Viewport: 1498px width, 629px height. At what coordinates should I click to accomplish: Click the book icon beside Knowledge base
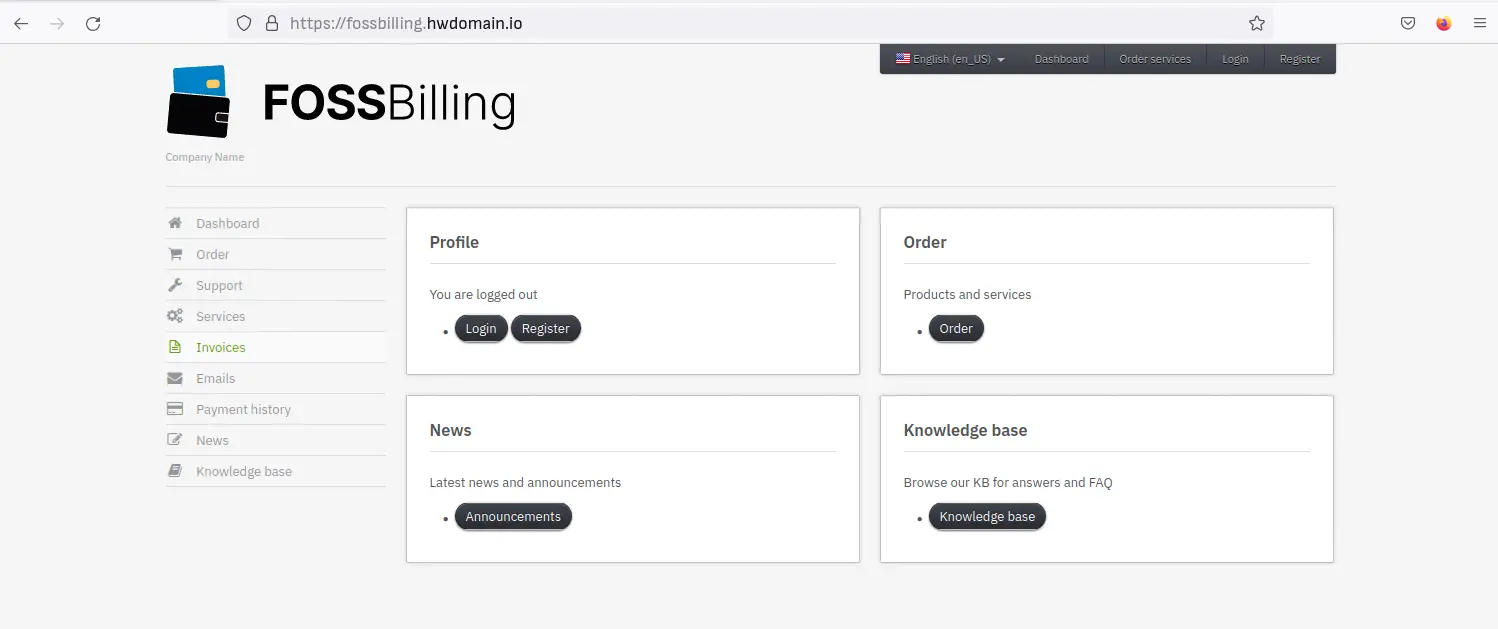(175, 471)
